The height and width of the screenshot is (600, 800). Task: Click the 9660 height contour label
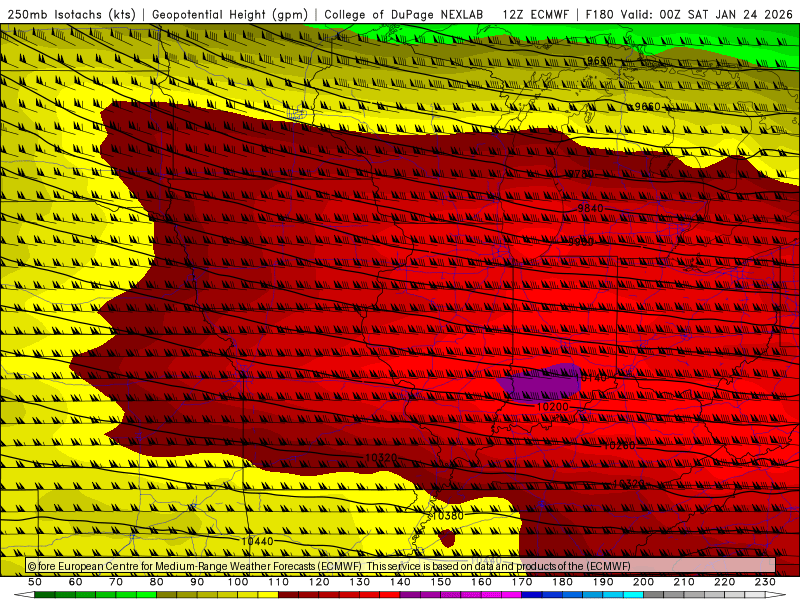(647, 107)
